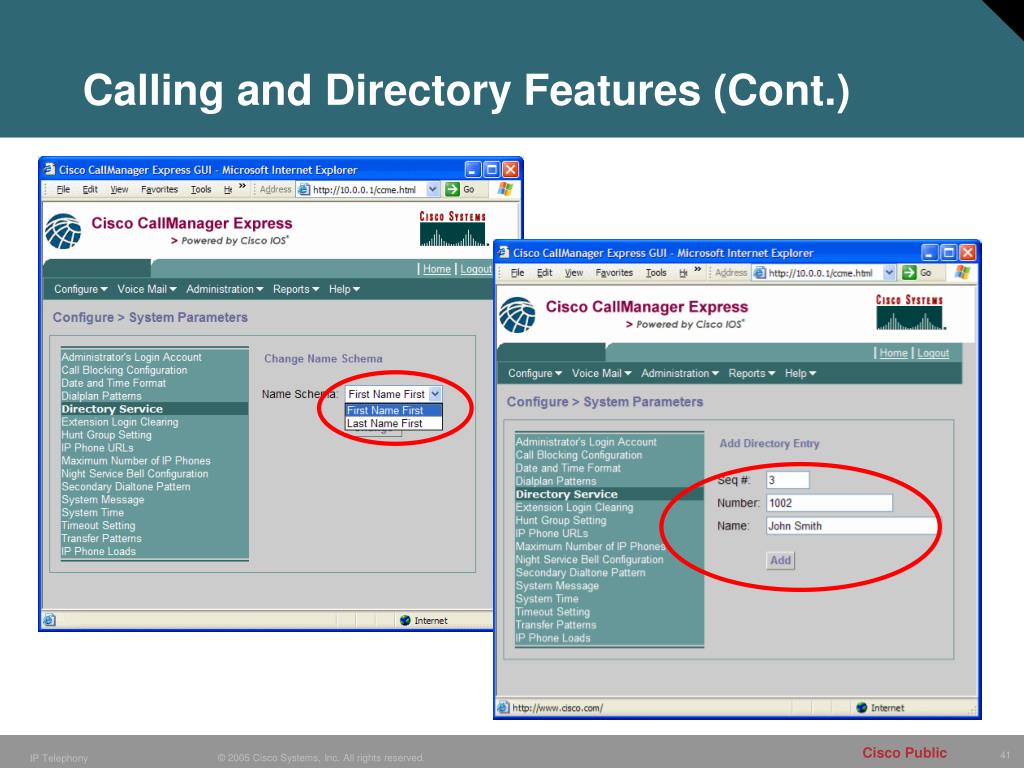This screenshot has width=1024, height=768.
Task: Click the Windows flag logo in Add Directory Entry window
Action: [962, 272]
